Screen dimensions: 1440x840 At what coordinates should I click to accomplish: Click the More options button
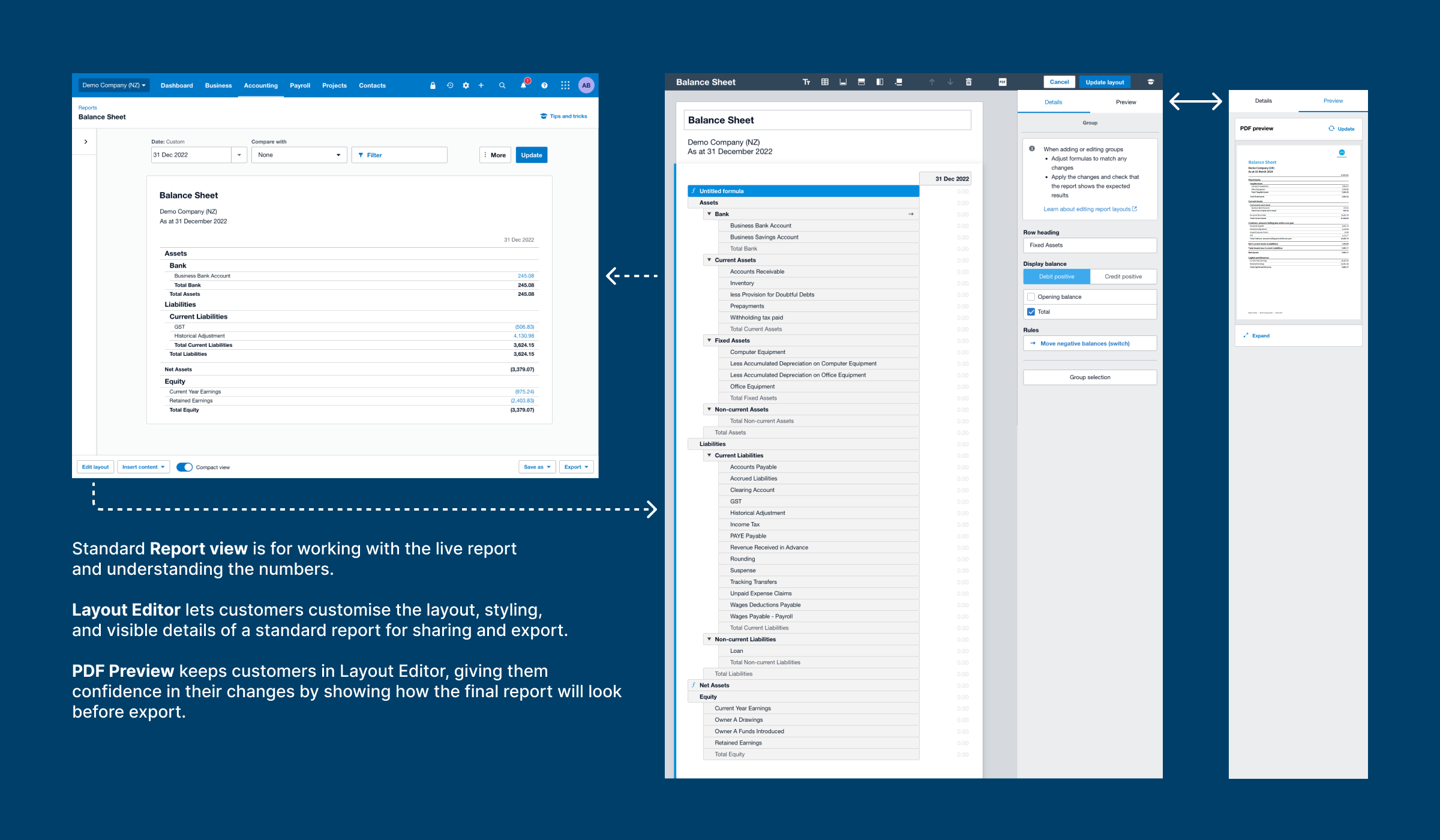496,155
